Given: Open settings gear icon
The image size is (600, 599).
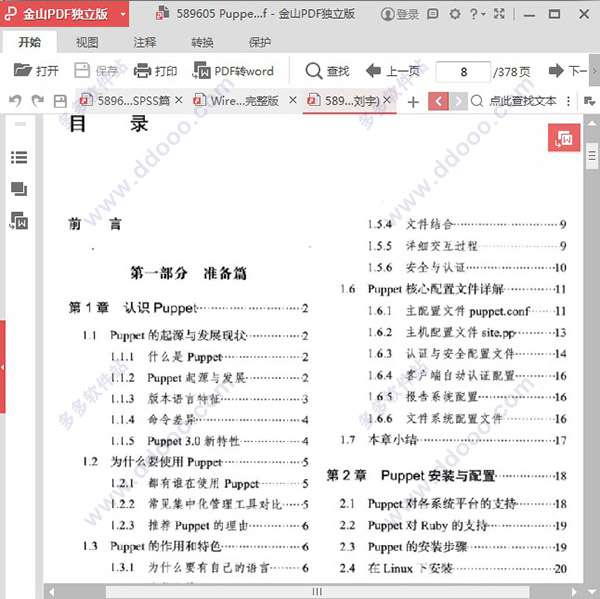Looking at the screenshot, I should [x=455, y=15].
